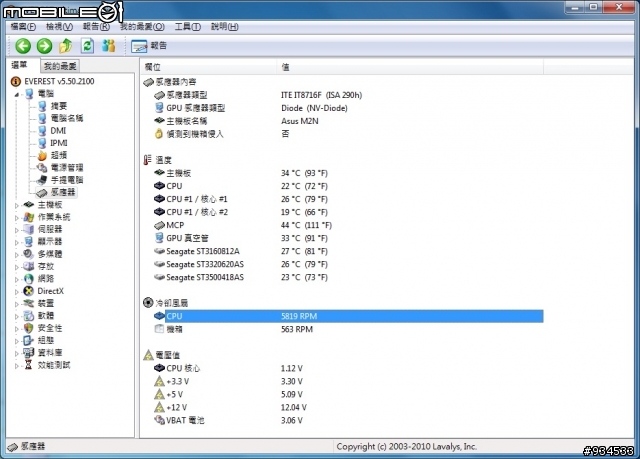640x459 pixels.
Task: Expand the 伺服器 tree node
Action: pos(17,230)
